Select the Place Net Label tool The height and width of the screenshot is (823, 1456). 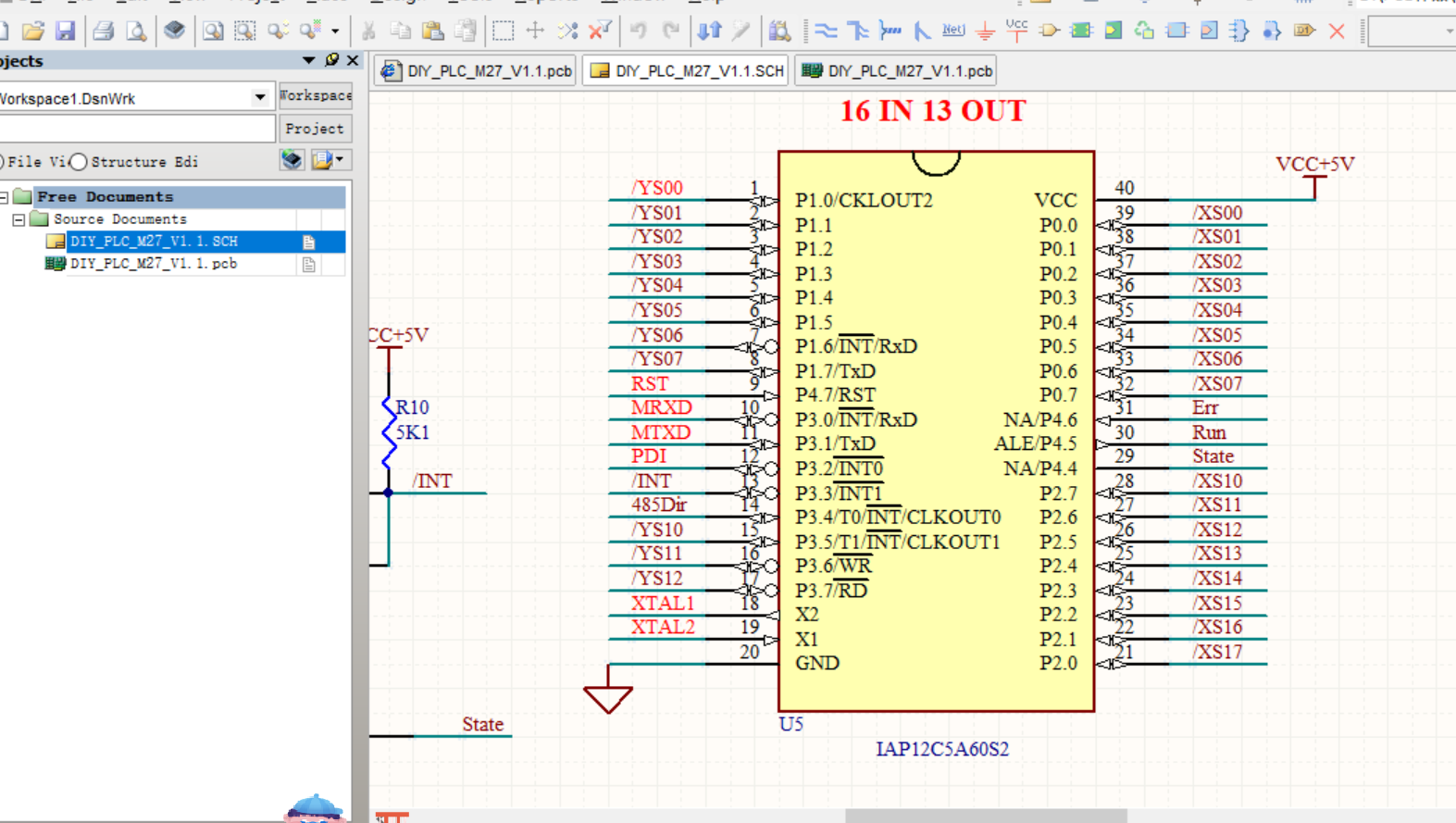953,31
